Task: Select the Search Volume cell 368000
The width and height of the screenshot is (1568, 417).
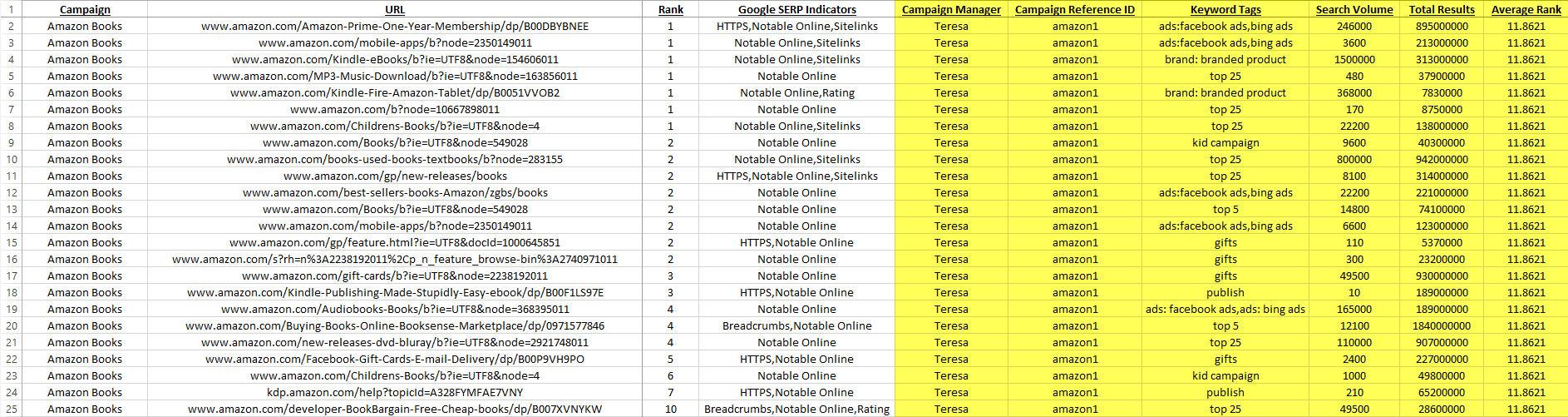Action: [1354, 92]
